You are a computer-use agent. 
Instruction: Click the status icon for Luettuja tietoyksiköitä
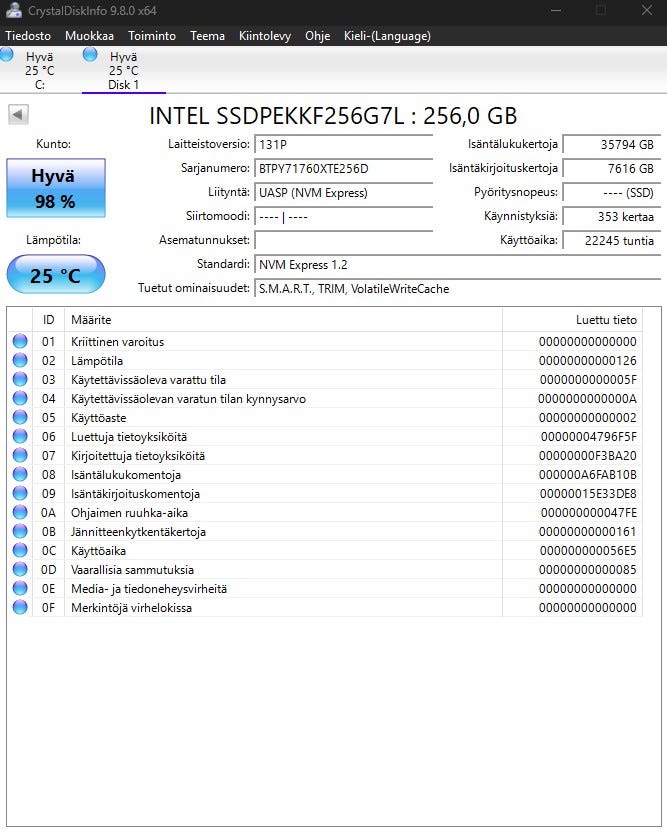[x=20, y=436]
